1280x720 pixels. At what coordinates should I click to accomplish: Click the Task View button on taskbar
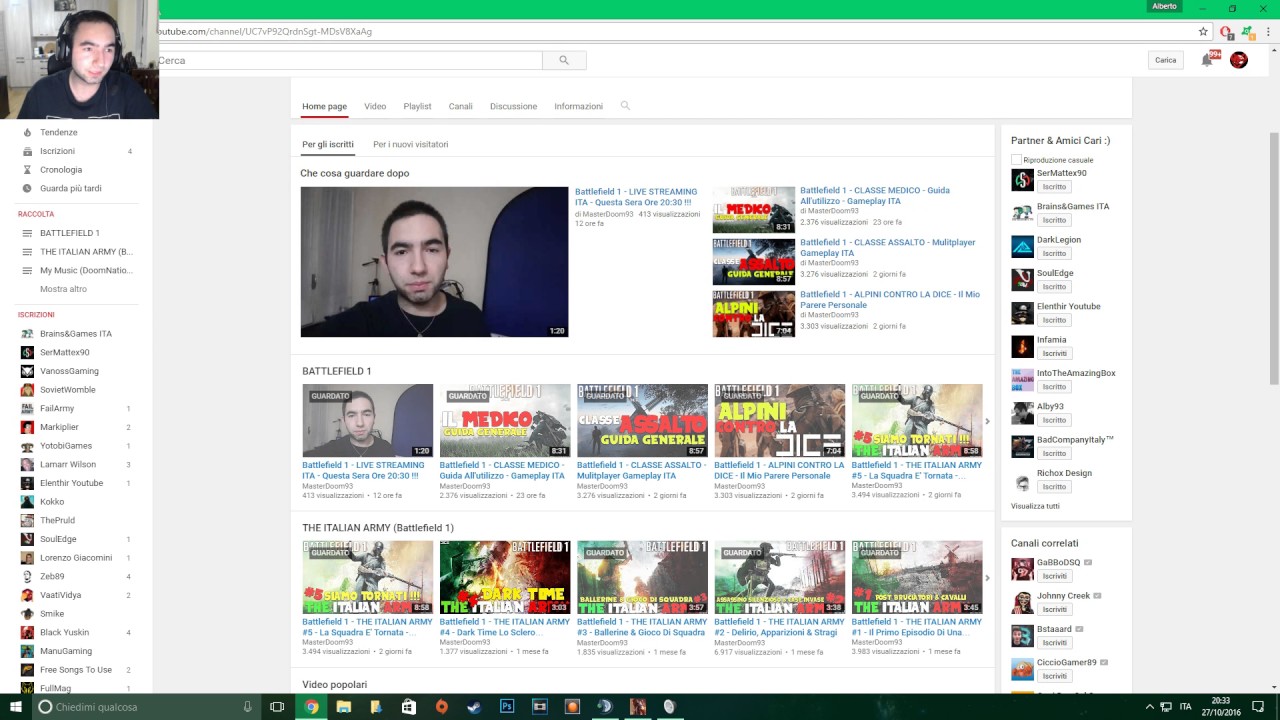point(277,706)
